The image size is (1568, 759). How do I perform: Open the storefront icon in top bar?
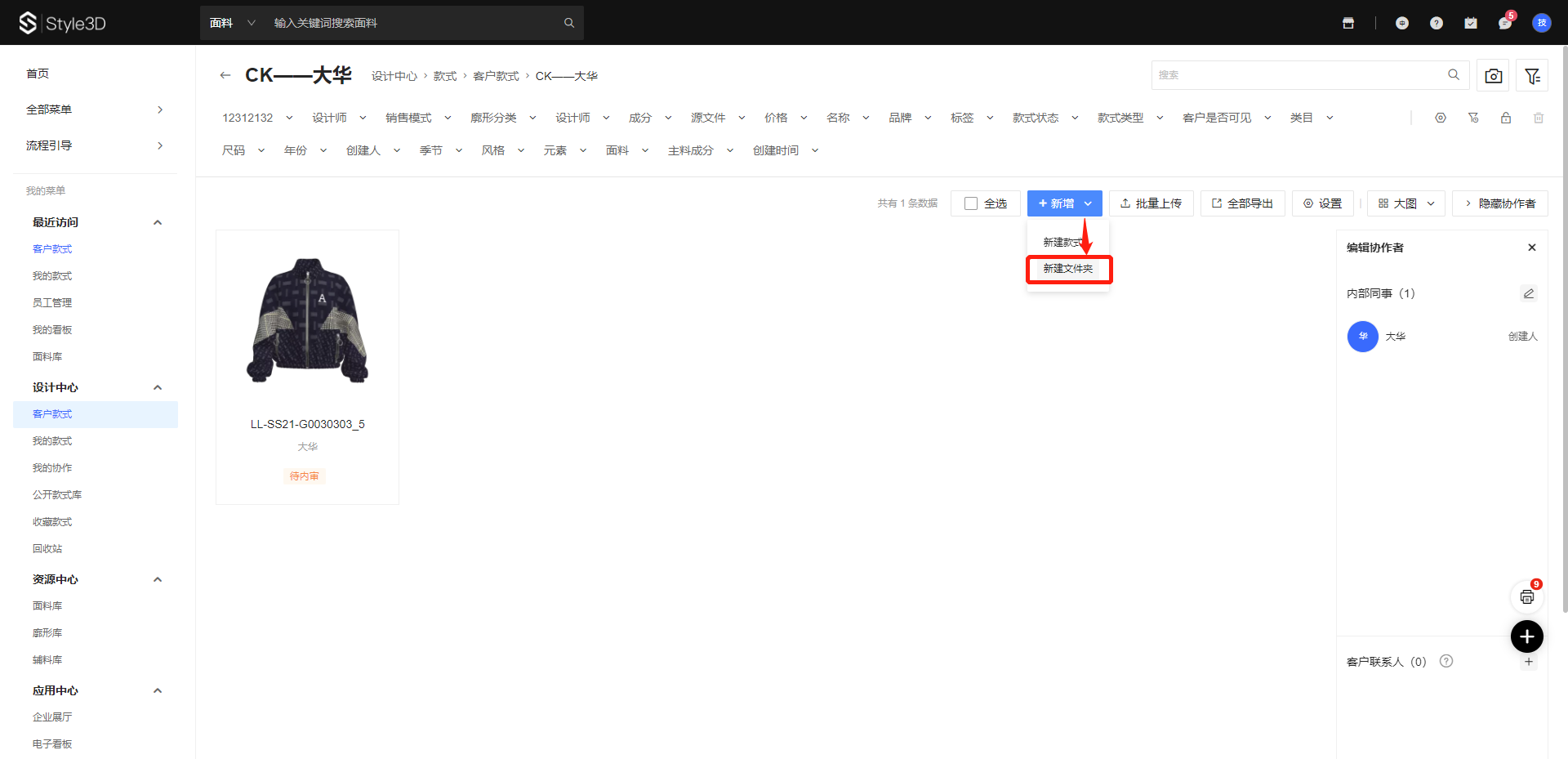[x=1348, y=23]
